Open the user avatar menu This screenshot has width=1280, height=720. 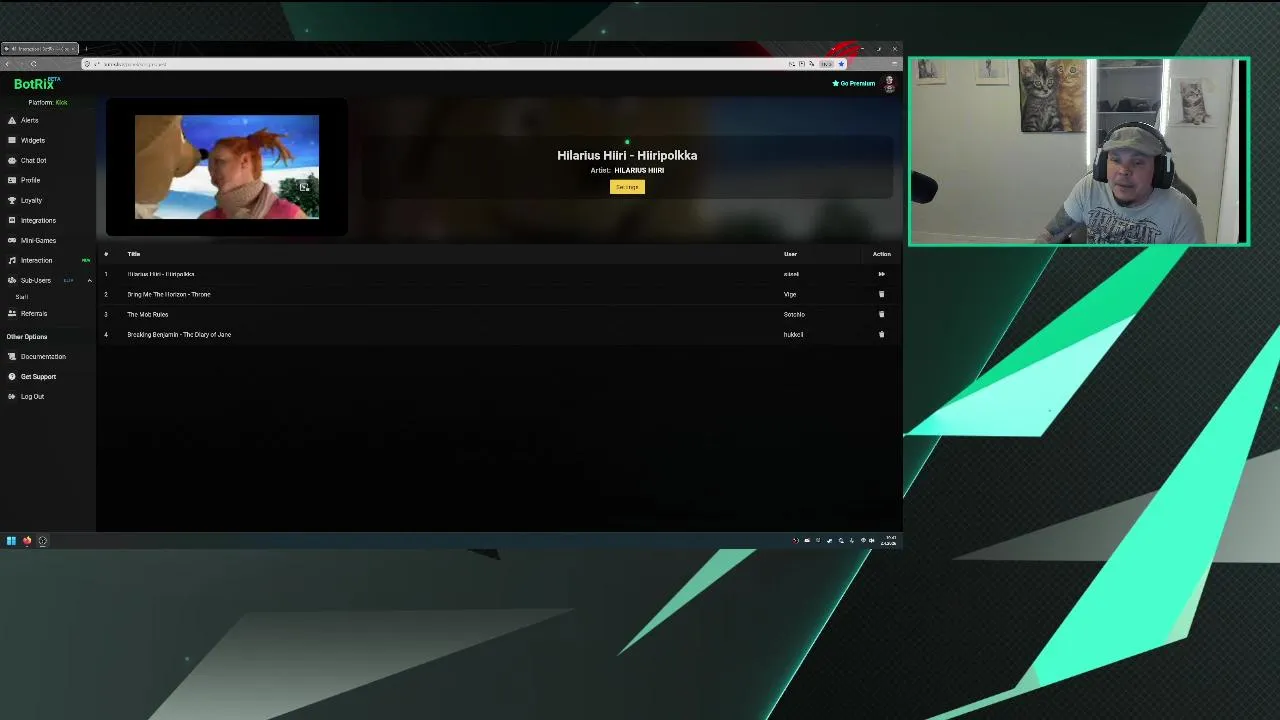click(889, 84)
